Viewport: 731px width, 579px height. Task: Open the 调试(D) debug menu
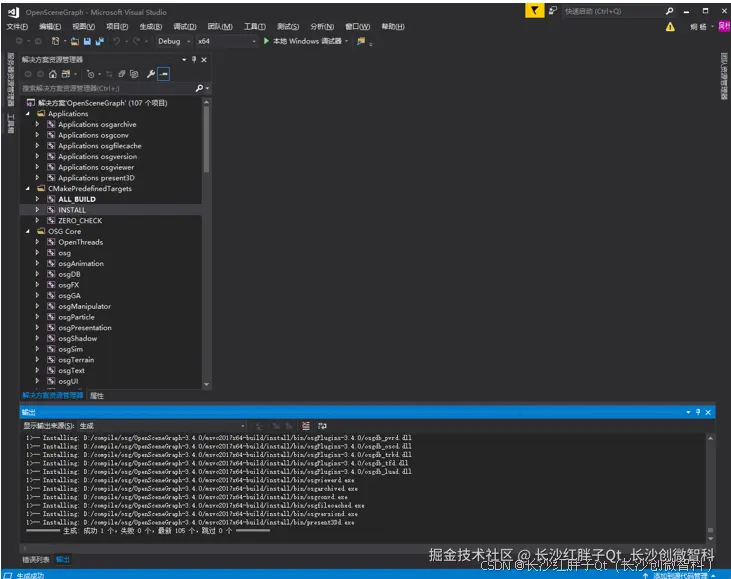click(185, 27)
